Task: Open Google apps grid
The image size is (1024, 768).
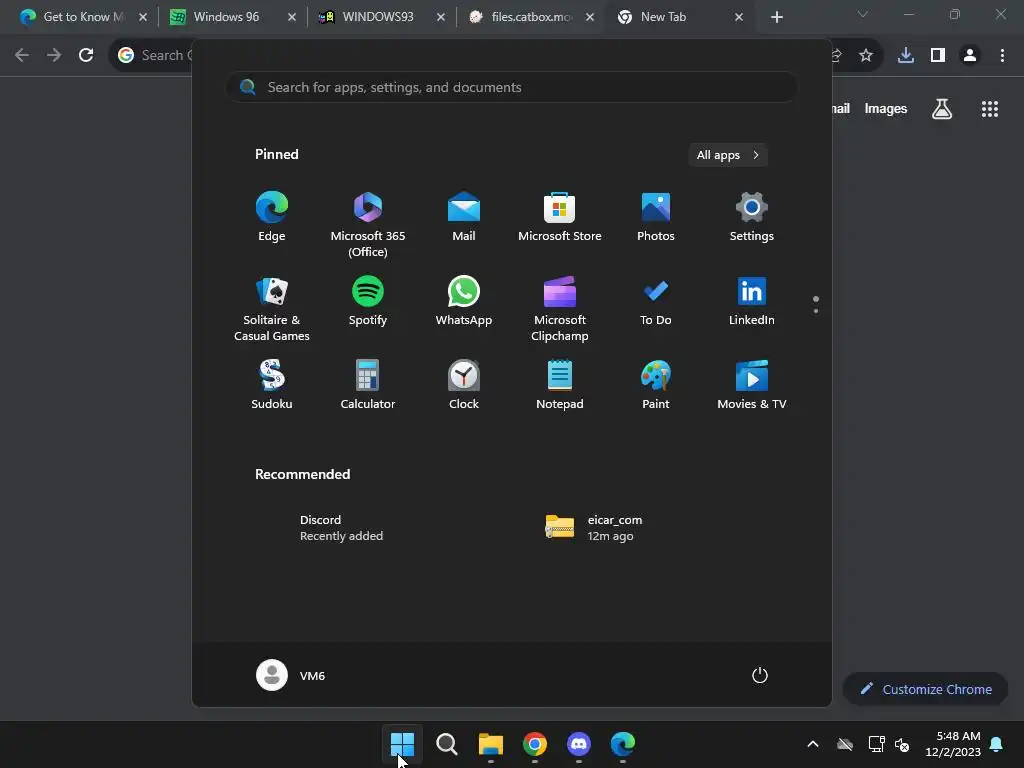Action: (990, 109)
